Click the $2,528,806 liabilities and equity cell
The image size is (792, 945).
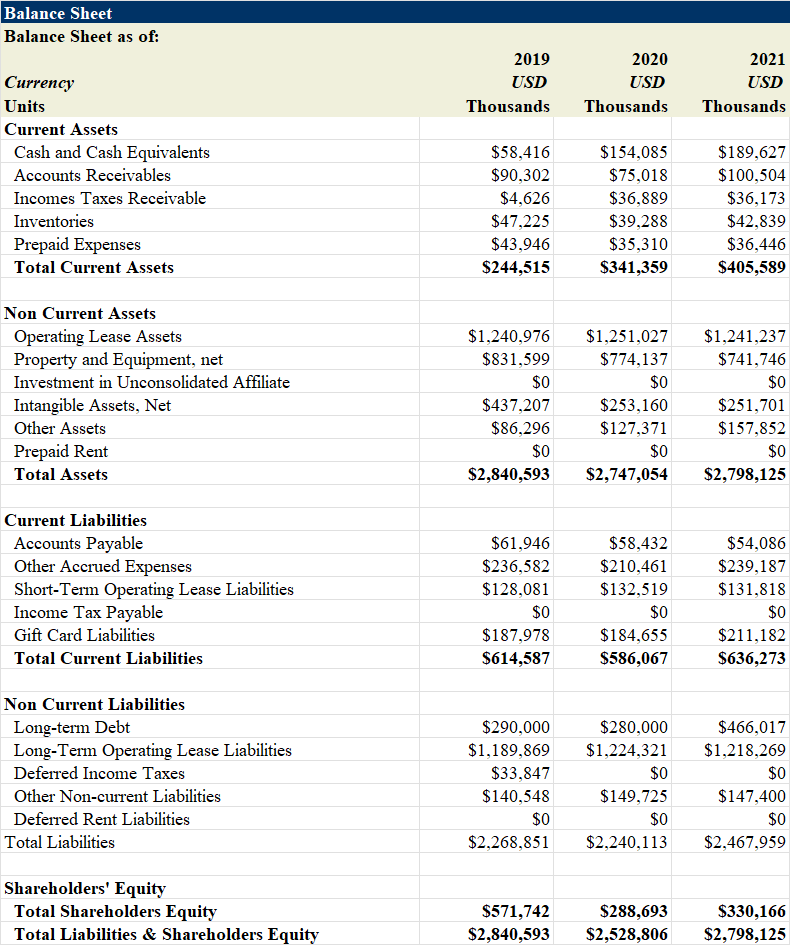click(x=627, y=934)
